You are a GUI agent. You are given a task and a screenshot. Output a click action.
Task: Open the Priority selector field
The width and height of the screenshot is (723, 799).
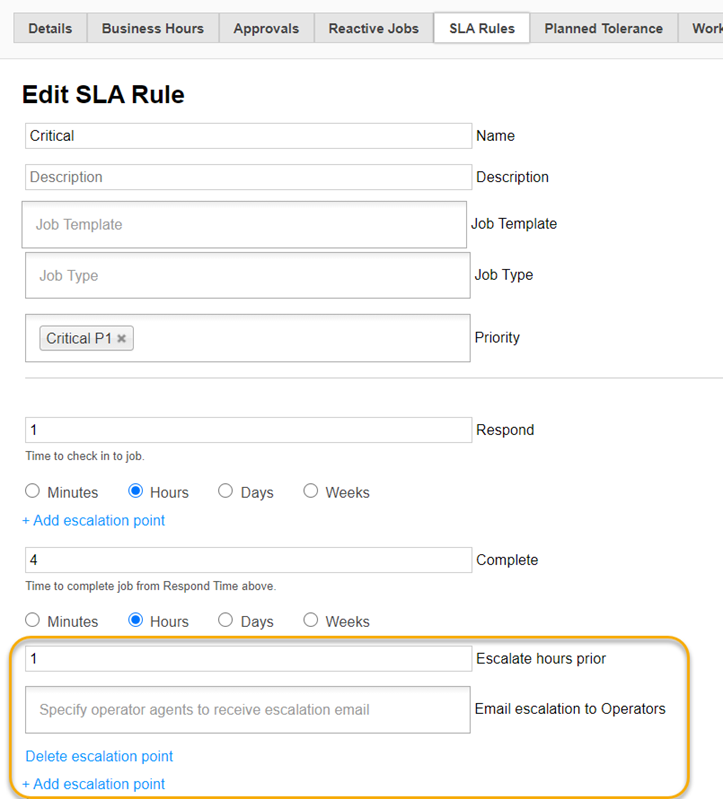click(x=300, y=339)
